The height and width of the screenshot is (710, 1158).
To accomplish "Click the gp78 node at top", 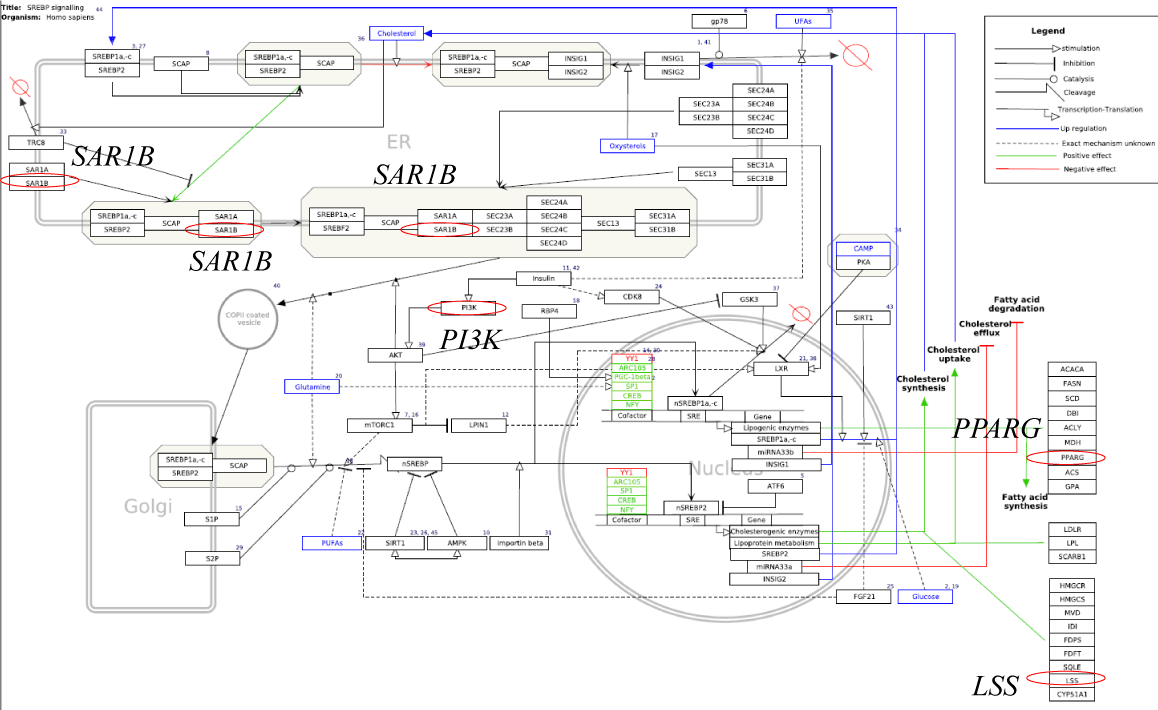I will (x=719, y=21).
